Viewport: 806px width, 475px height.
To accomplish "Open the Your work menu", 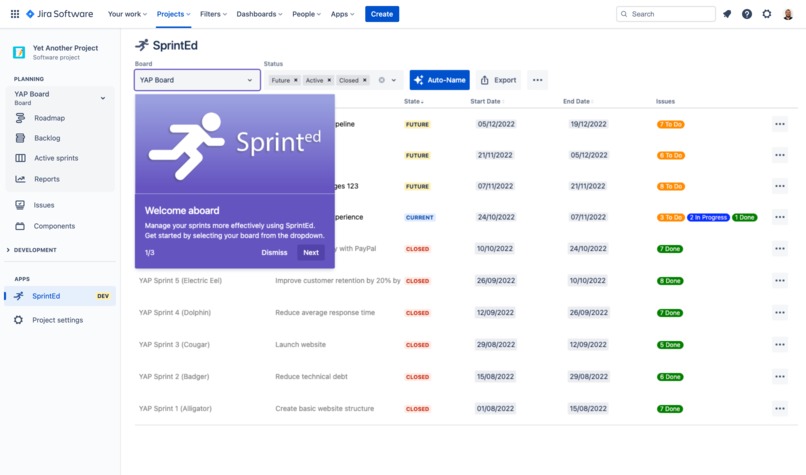I will coord(127,14).
